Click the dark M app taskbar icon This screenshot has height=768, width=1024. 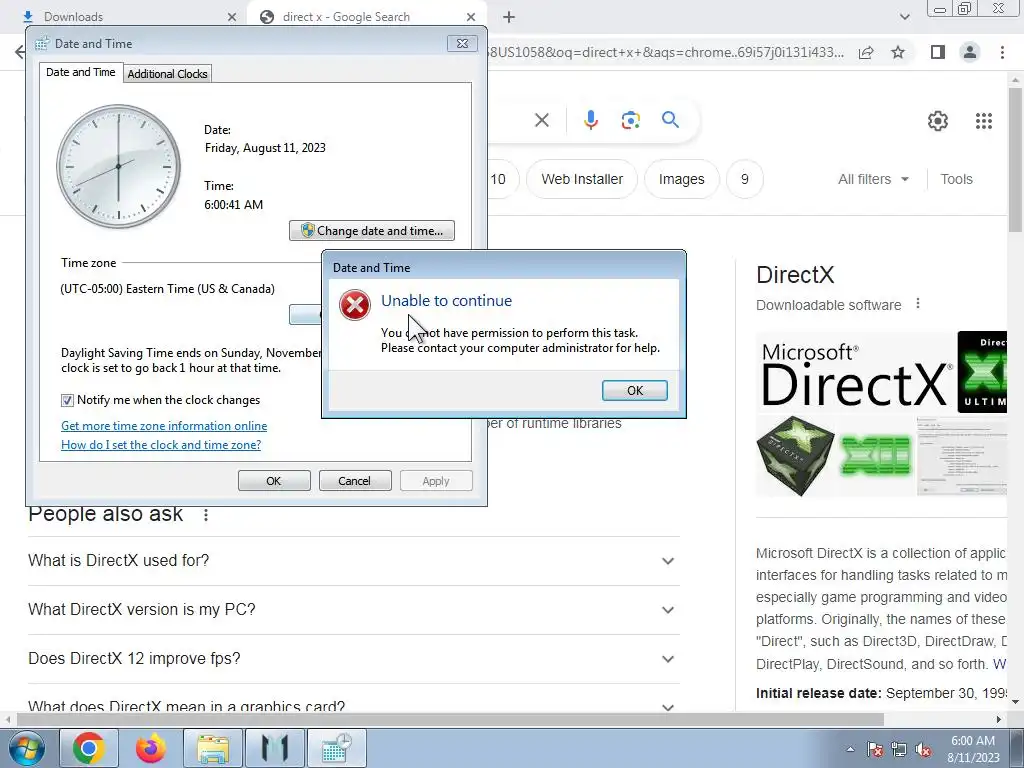click(274, 748)
